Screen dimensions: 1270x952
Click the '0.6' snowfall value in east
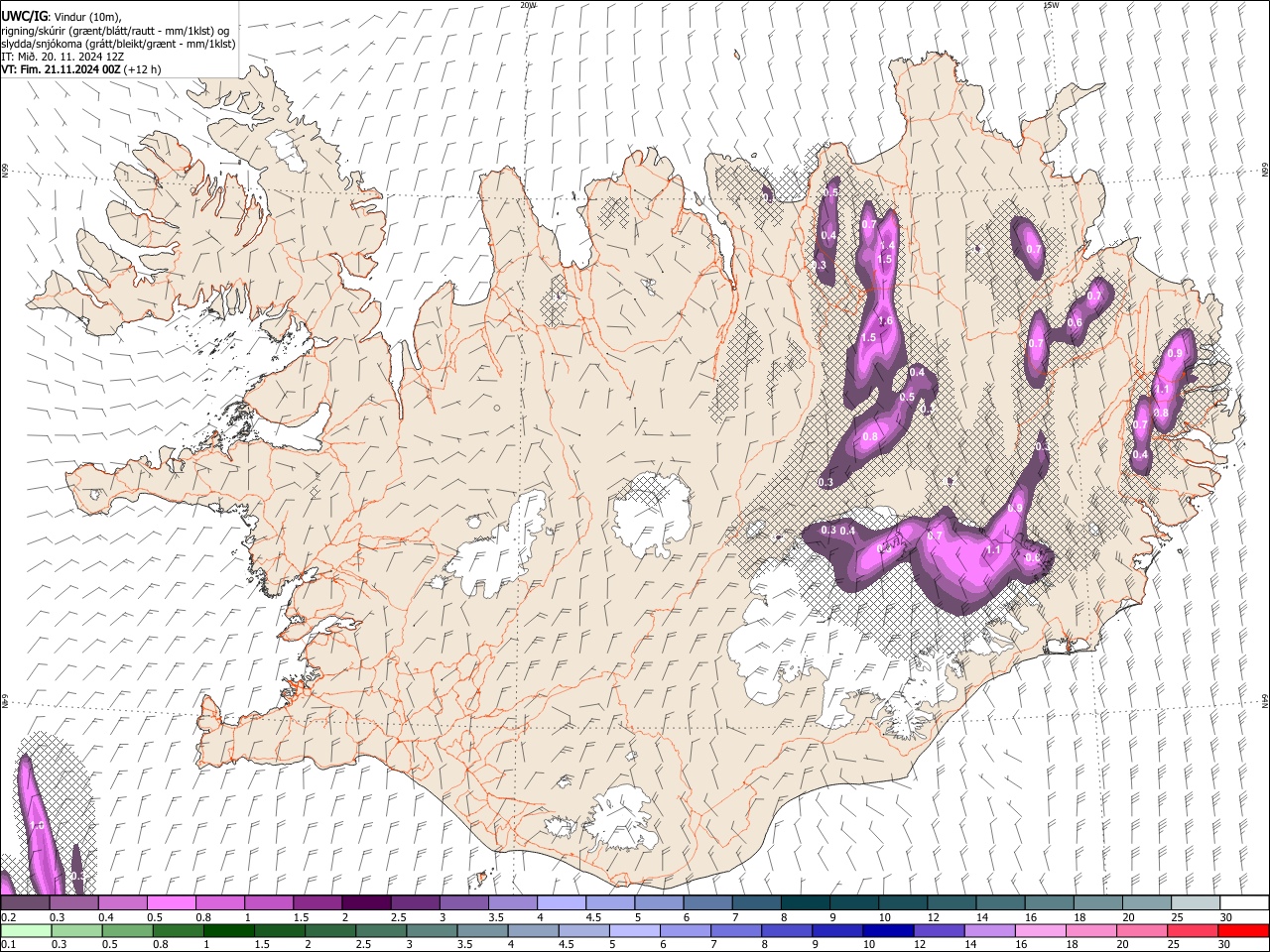pyautogui.click(x=1075, y=323)
